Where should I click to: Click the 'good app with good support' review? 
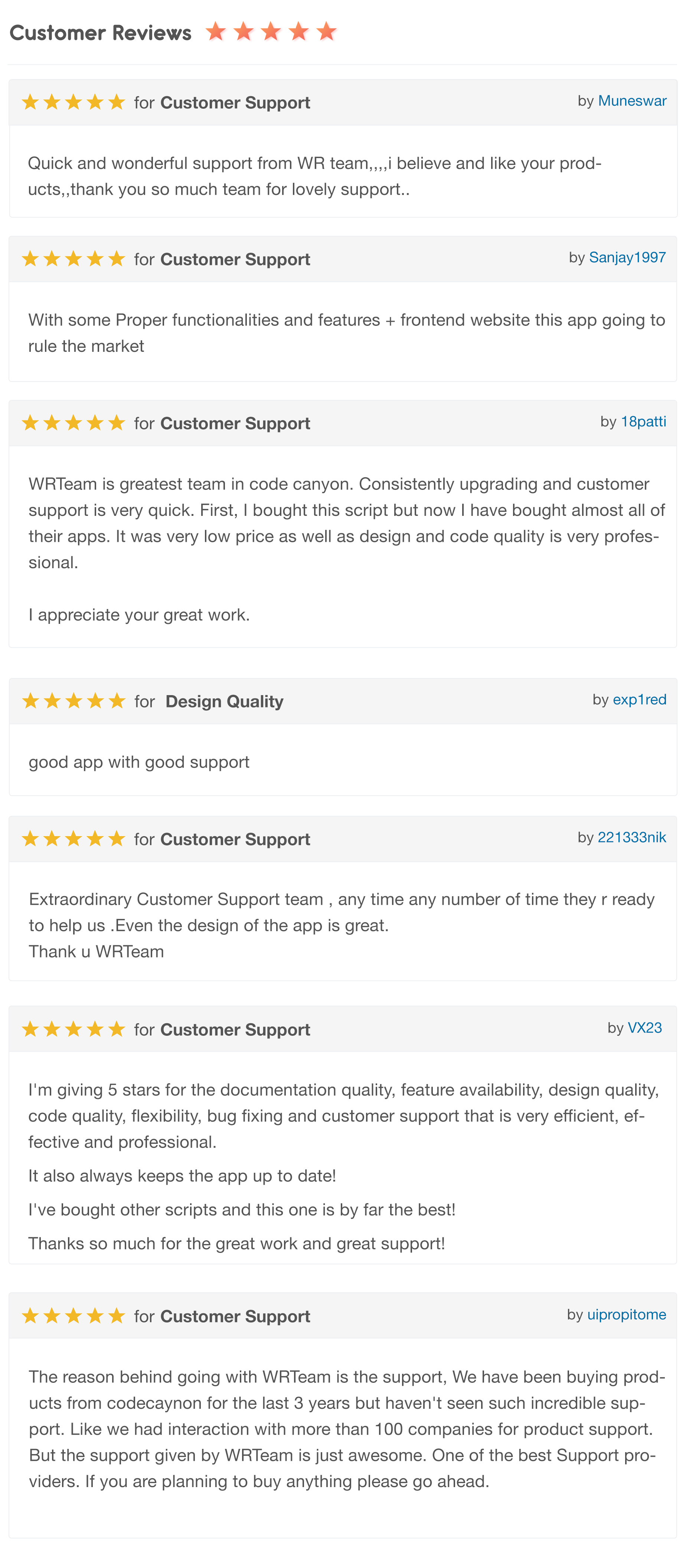pyautogui.click(x=139, y=762)
